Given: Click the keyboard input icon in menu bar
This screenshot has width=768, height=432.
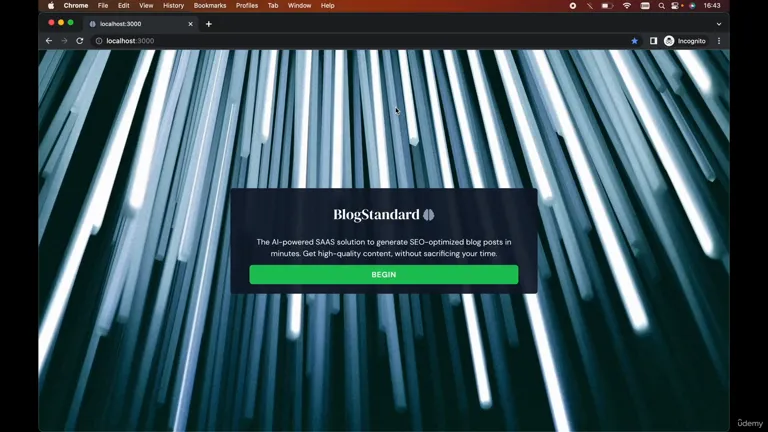Looking at the screenshot, I should (645, 6).
